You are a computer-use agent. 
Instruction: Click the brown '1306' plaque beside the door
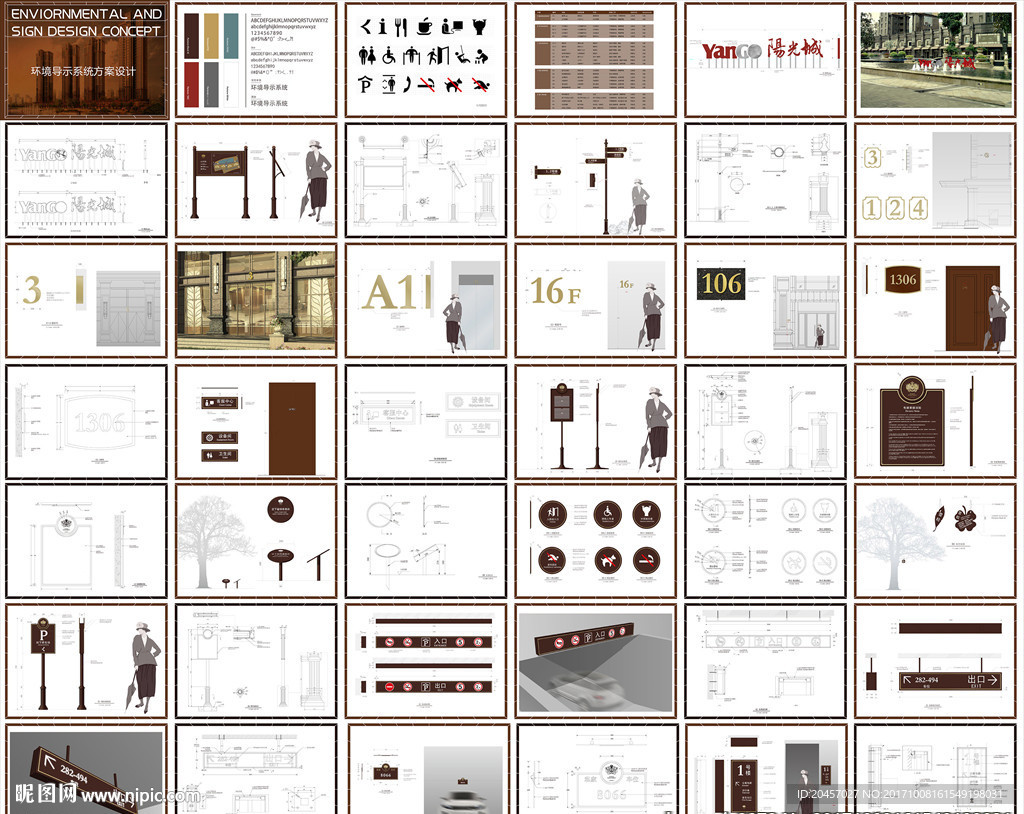click(x=903, y=279)
